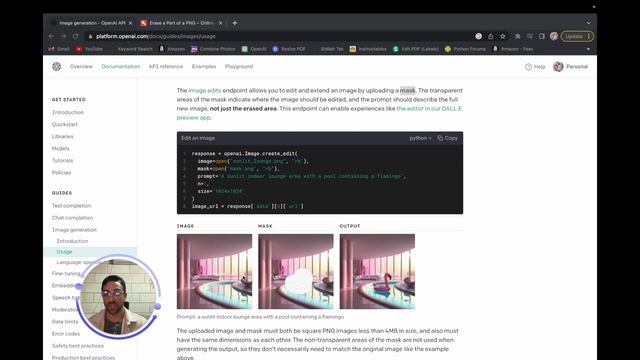Viewport: 640px width, 360px height.
Task: Select the Usage sidebar item
Action: pos(90,252)
